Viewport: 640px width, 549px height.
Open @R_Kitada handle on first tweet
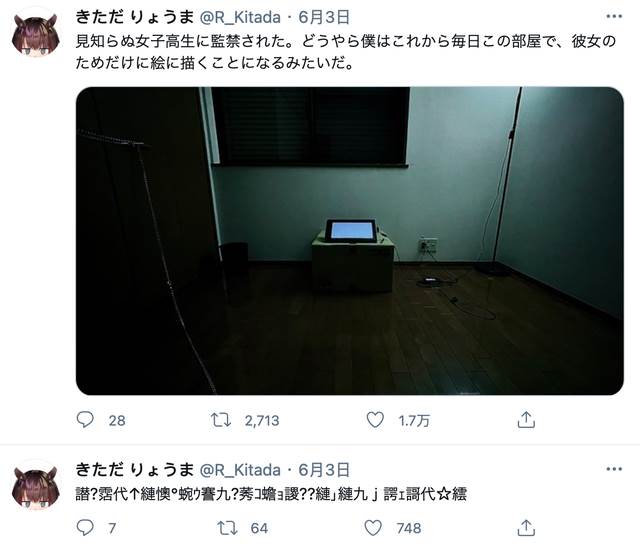click(x=240, y=17)
